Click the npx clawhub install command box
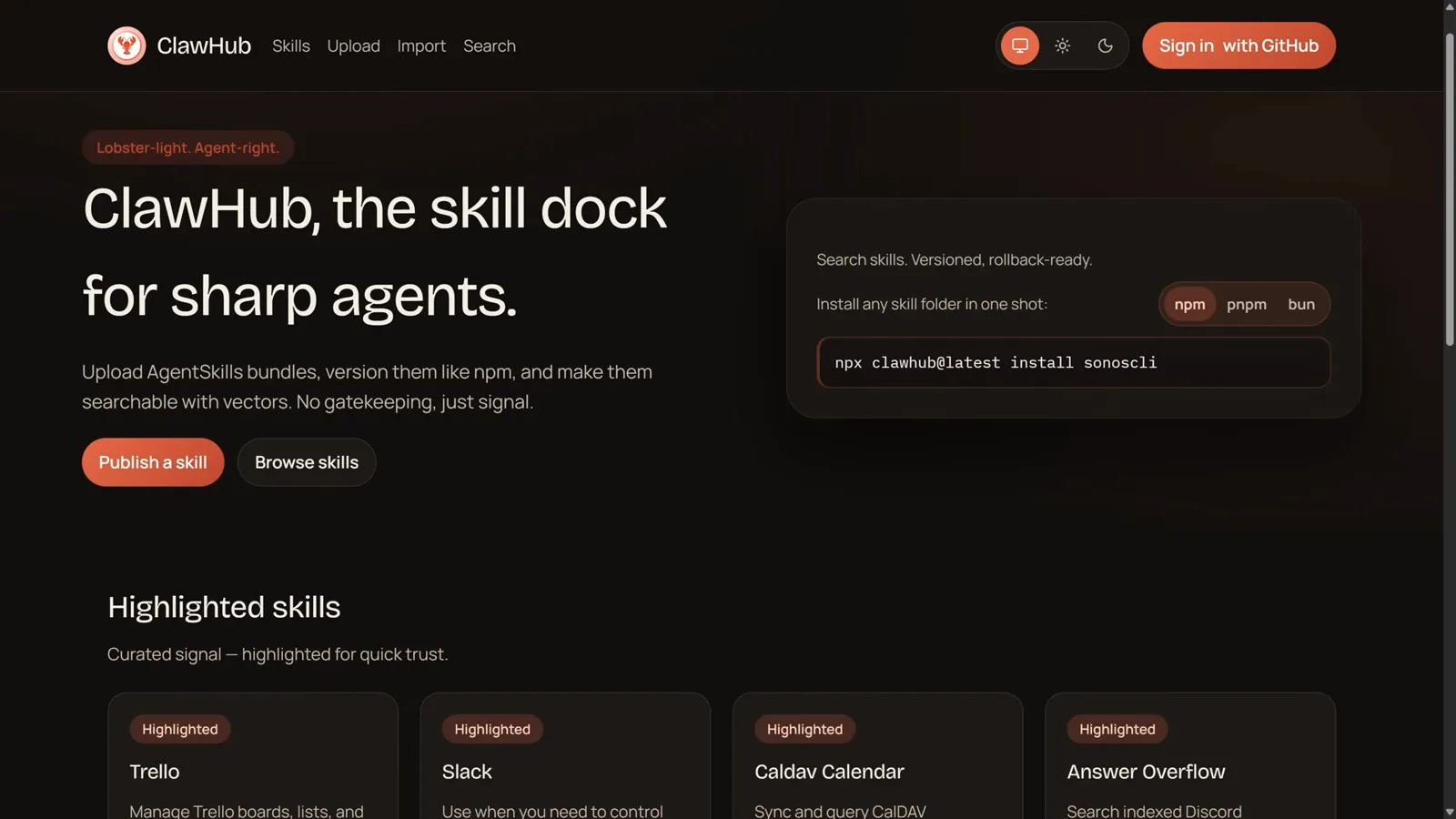The width and height of the screenshot is (1456, 819). [x=1074, y=362]
